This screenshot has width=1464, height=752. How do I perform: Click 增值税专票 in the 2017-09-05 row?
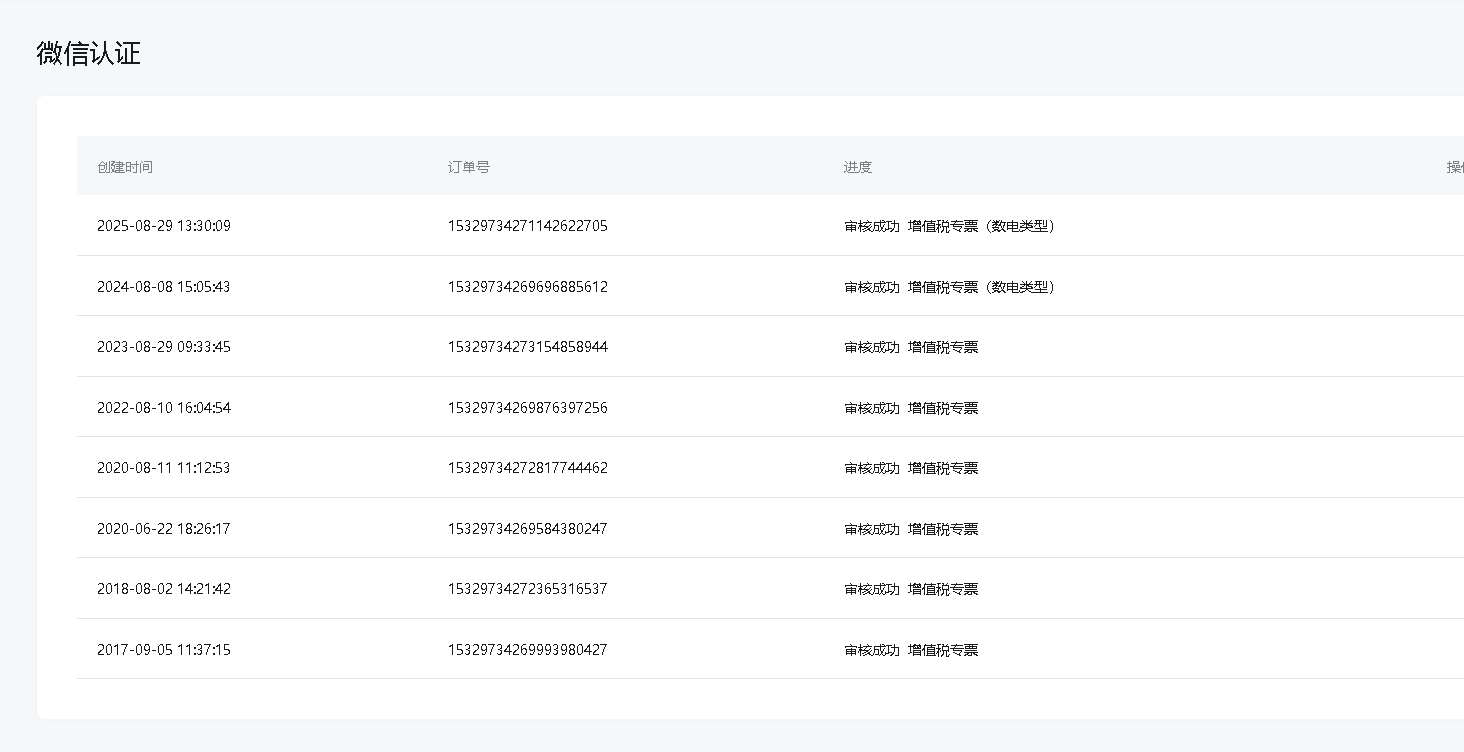tap(943, 650)
